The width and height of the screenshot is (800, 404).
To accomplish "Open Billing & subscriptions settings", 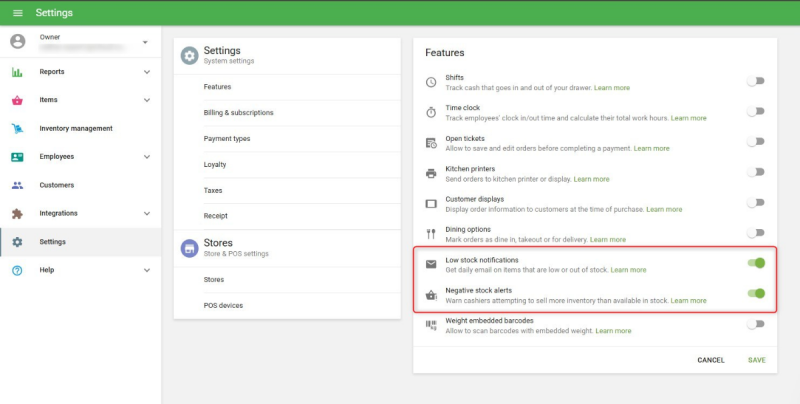I will click(238, 113).
